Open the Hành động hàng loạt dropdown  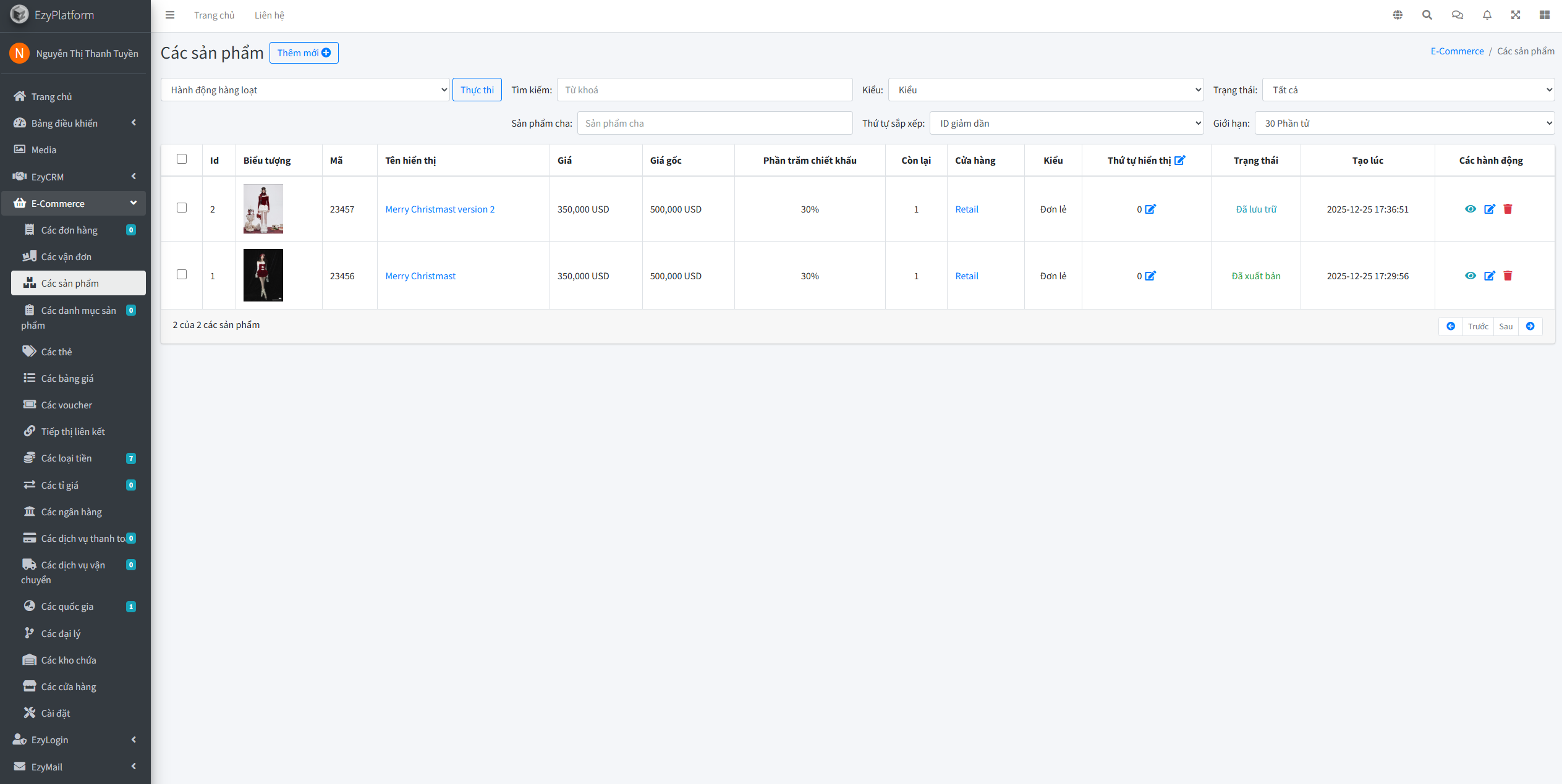(305, 90)
